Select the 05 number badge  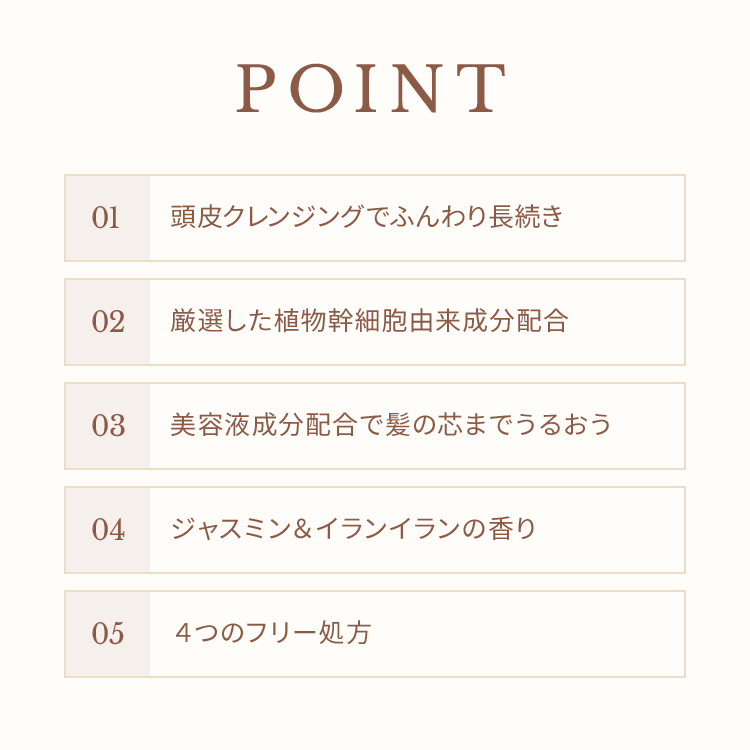(x=108, y=634)
